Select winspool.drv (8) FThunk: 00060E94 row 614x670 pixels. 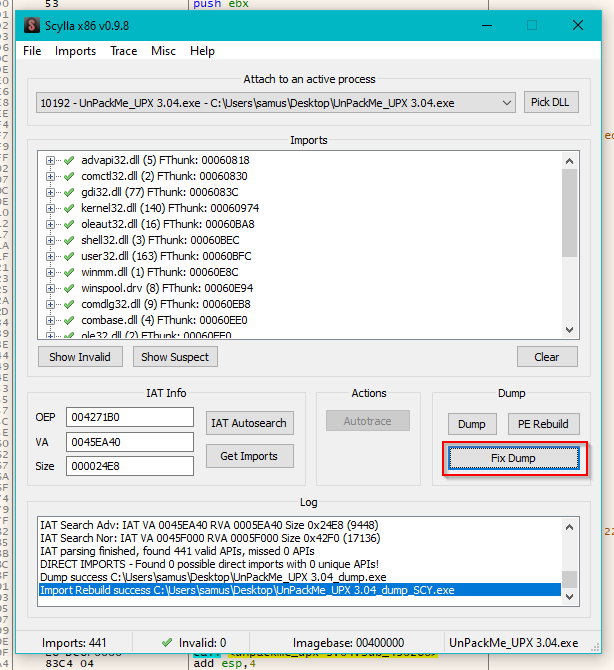click(x=167, y=288)
